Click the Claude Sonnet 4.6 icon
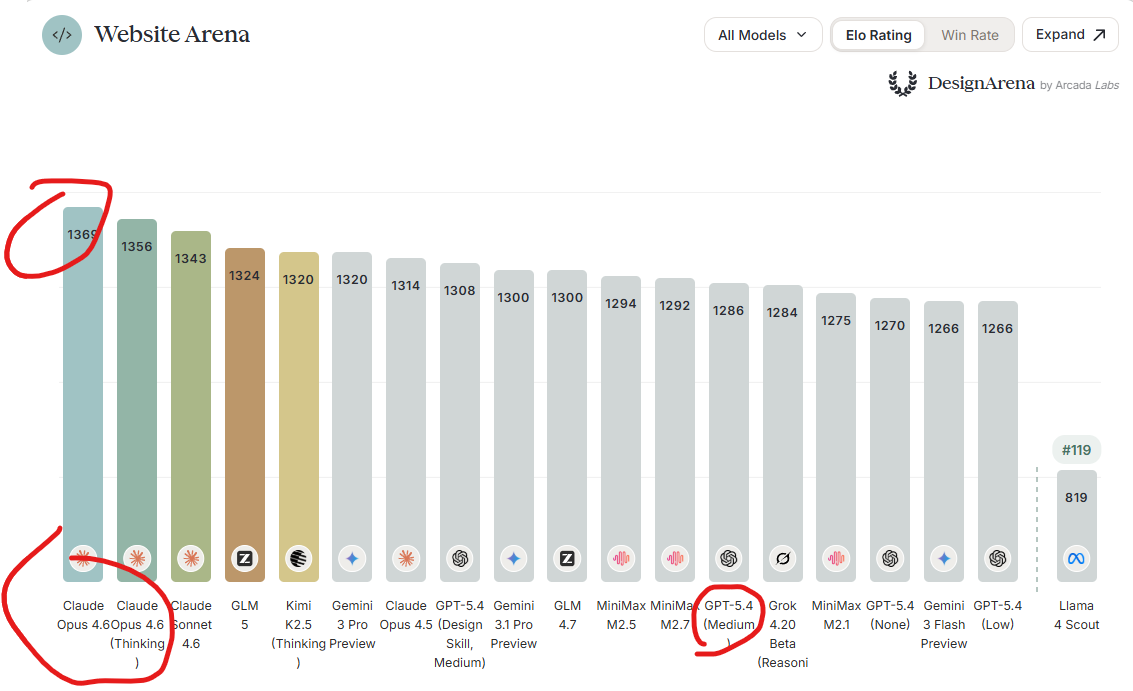Screen dimensions: 1133x691 pyautogui.click(x=191, y=559)
